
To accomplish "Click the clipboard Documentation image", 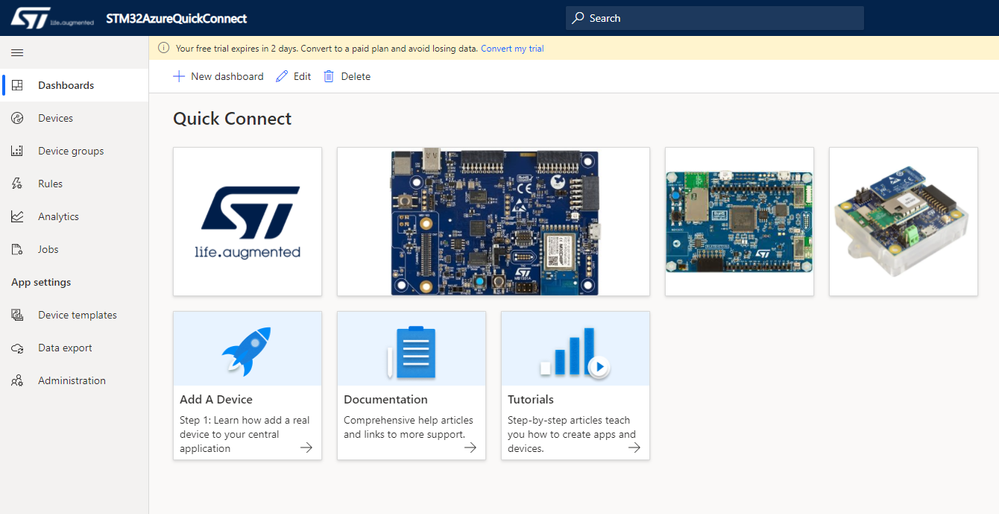I will [x=412, y=352].
